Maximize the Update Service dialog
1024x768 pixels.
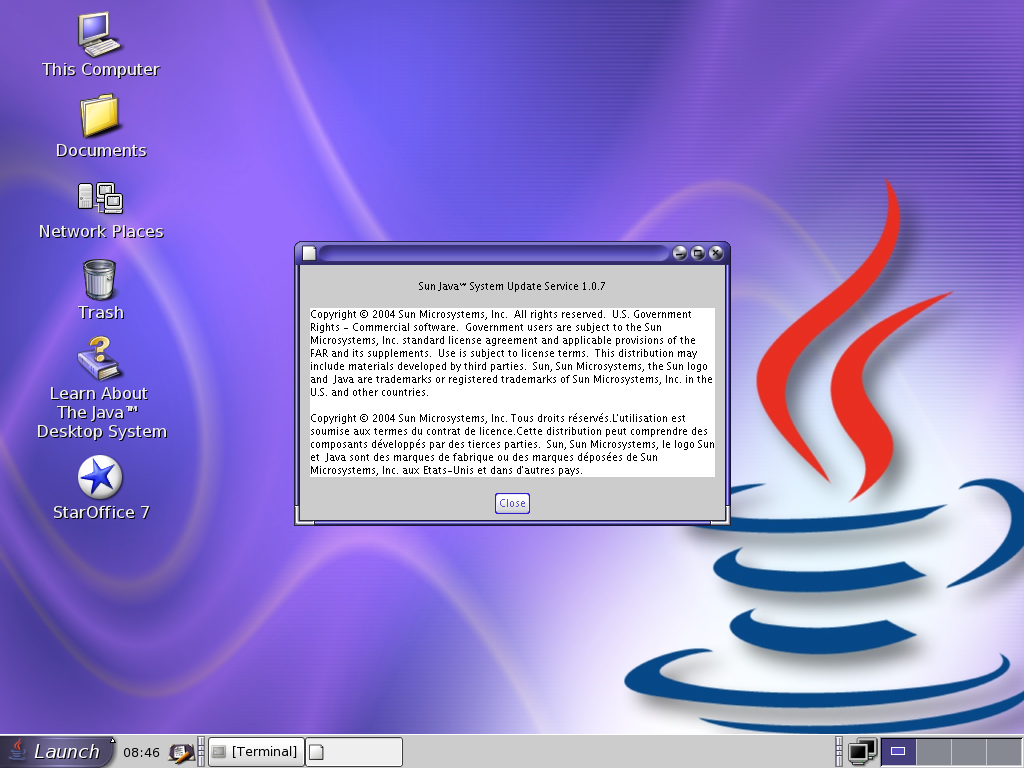(x=697, y=253)
